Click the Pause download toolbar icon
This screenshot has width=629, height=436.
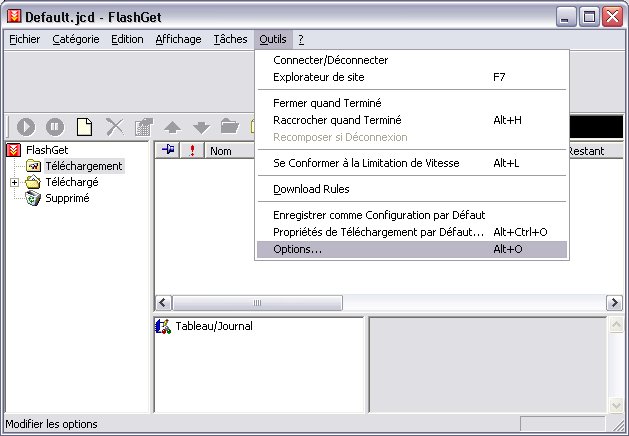pos(55,127)
